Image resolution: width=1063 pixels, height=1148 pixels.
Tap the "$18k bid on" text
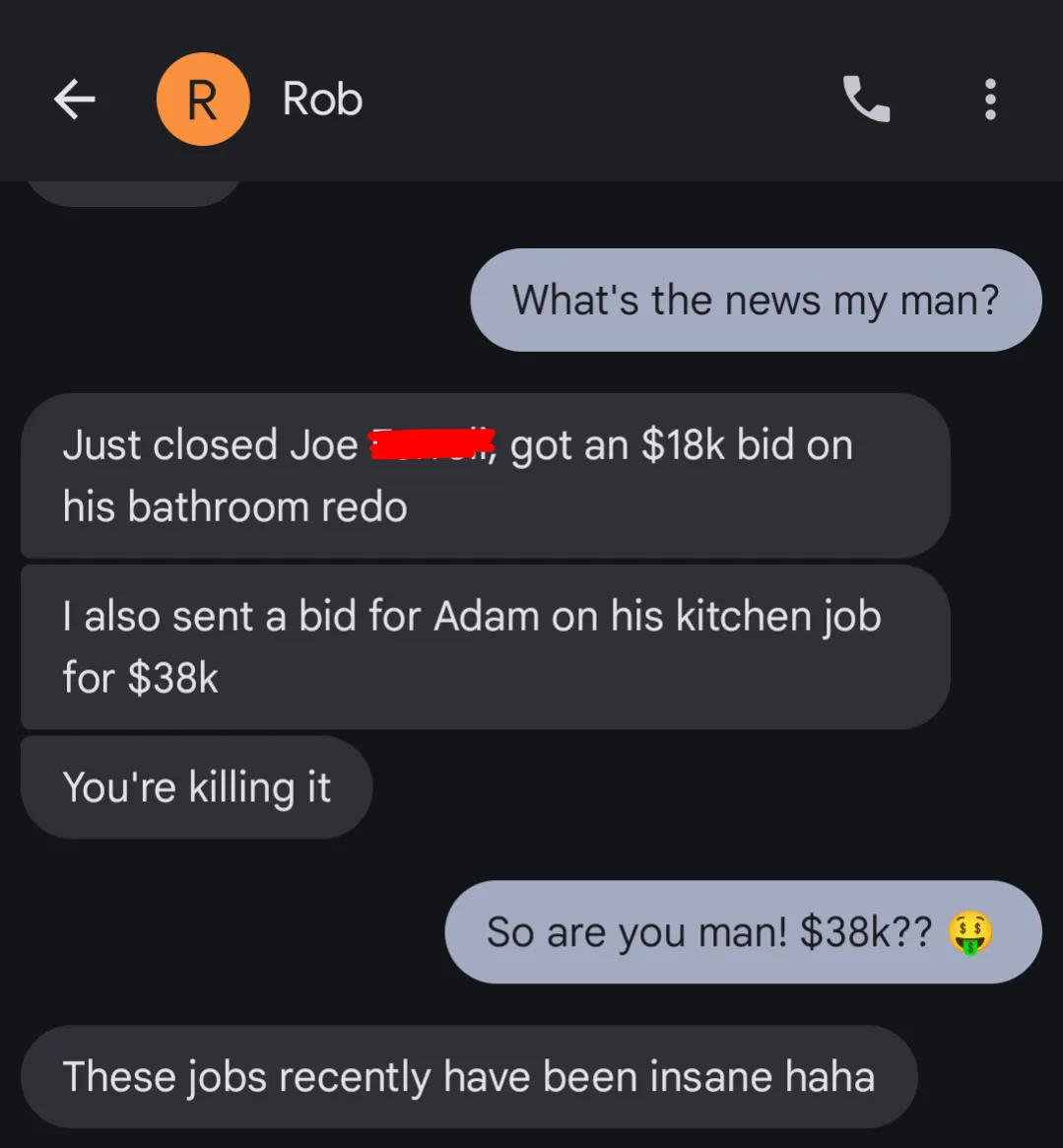pos(747,444)
